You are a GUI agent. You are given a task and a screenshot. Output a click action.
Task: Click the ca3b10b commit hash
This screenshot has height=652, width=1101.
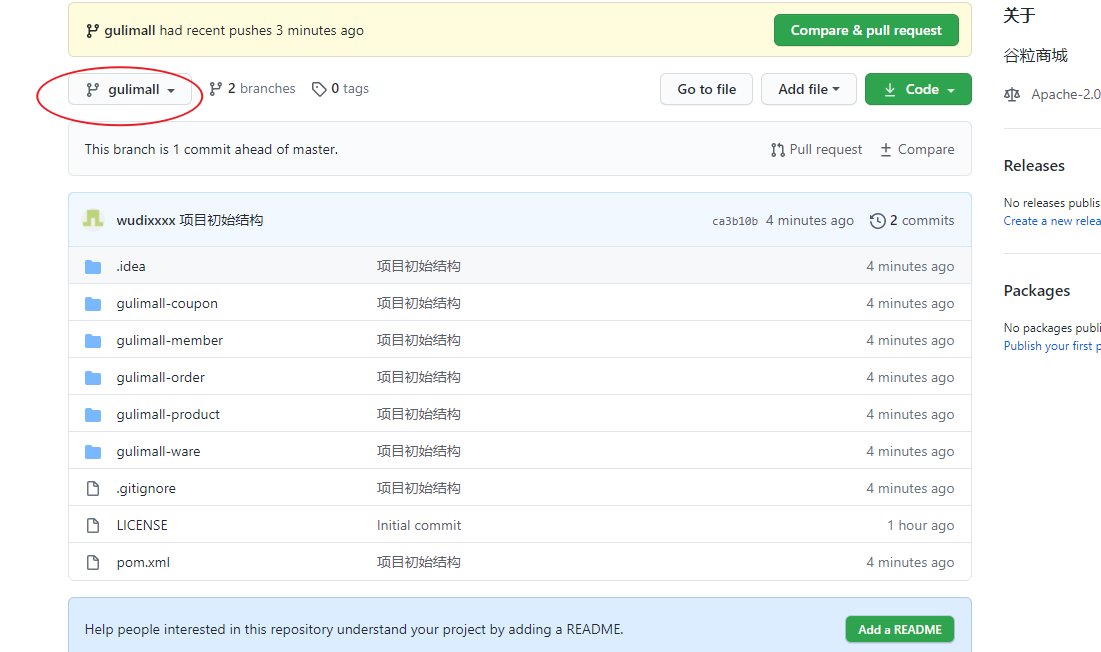735,221
